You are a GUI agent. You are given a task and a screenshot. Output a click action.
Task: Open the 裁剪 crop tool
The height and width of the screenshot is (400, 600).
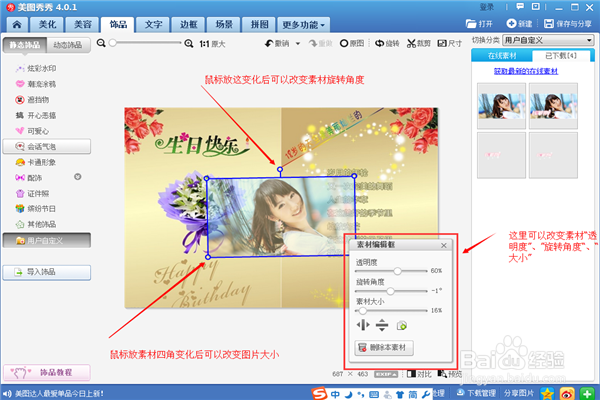pos(419,43)
